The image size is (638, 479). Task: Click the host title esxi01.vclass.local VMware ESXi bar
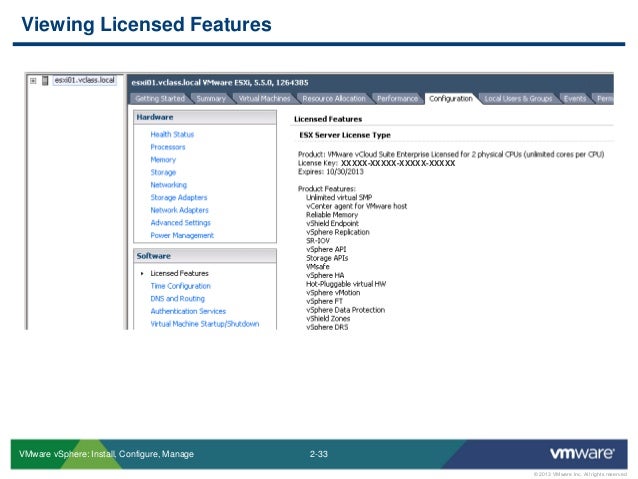click(220, 83)
